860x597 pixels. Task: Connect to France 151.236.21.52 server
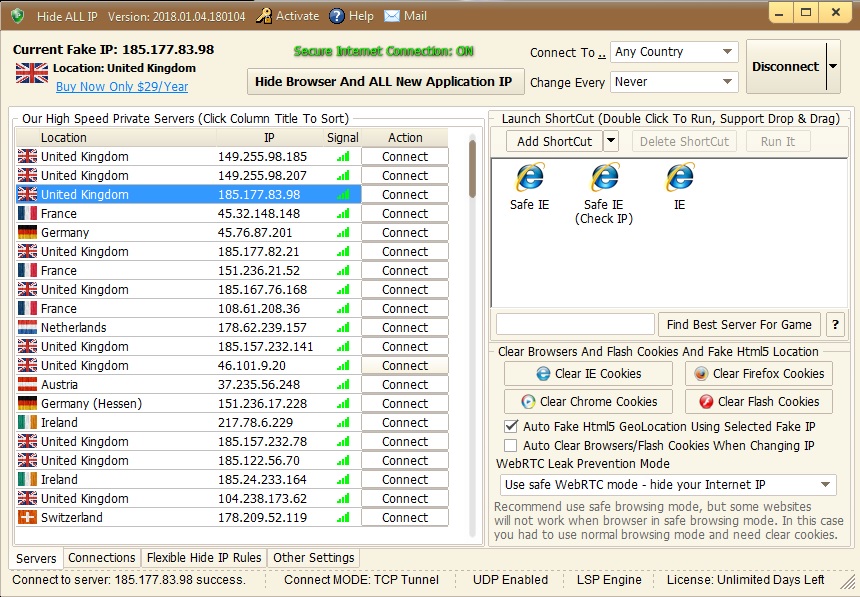[x=405, y=271]
